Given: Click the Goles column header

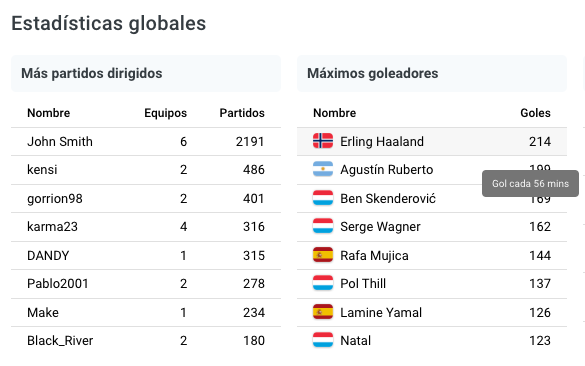Looking at the screenshot, I should pos(535,113).
